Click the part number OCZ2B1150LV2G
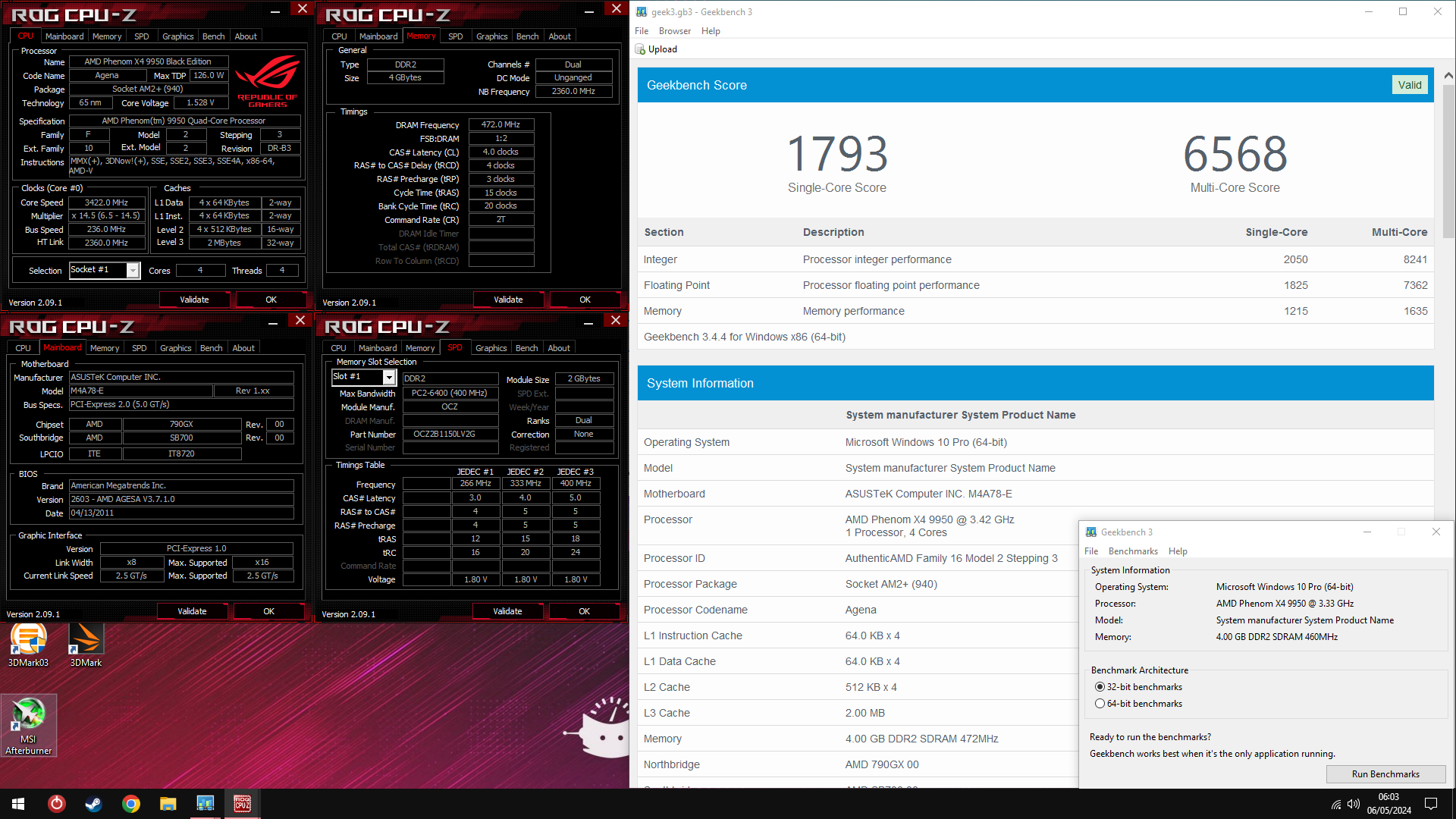 point(450,435)
